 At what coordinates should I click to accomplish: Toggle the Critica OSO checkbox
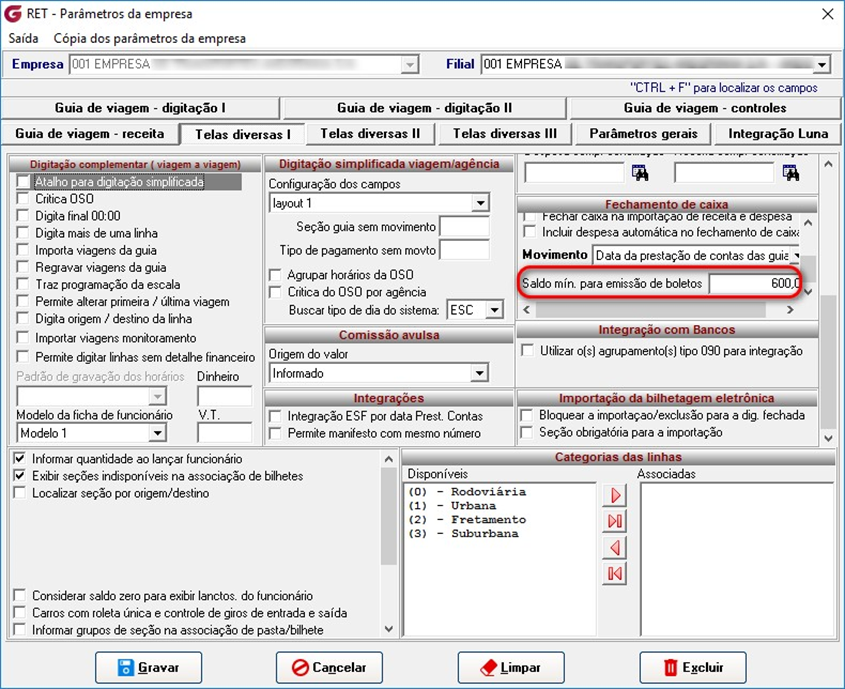coord(23,199)
